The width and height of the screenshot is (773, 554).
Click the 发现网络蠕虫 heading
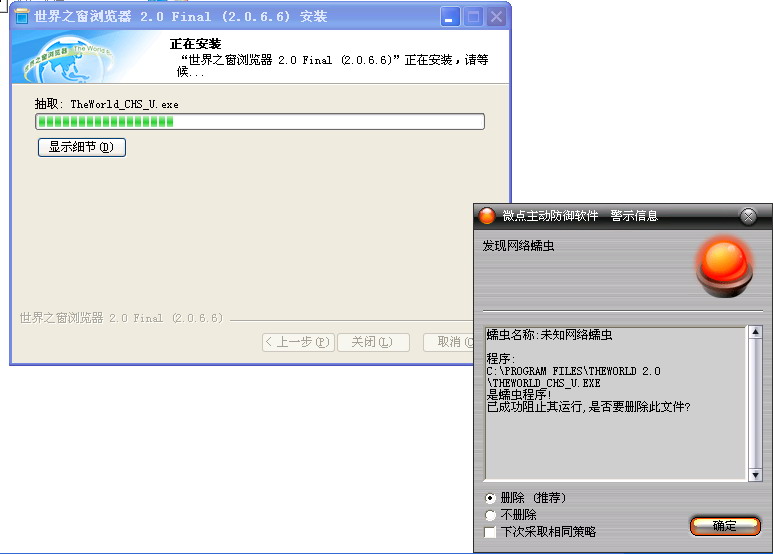[x=518, y=245]
